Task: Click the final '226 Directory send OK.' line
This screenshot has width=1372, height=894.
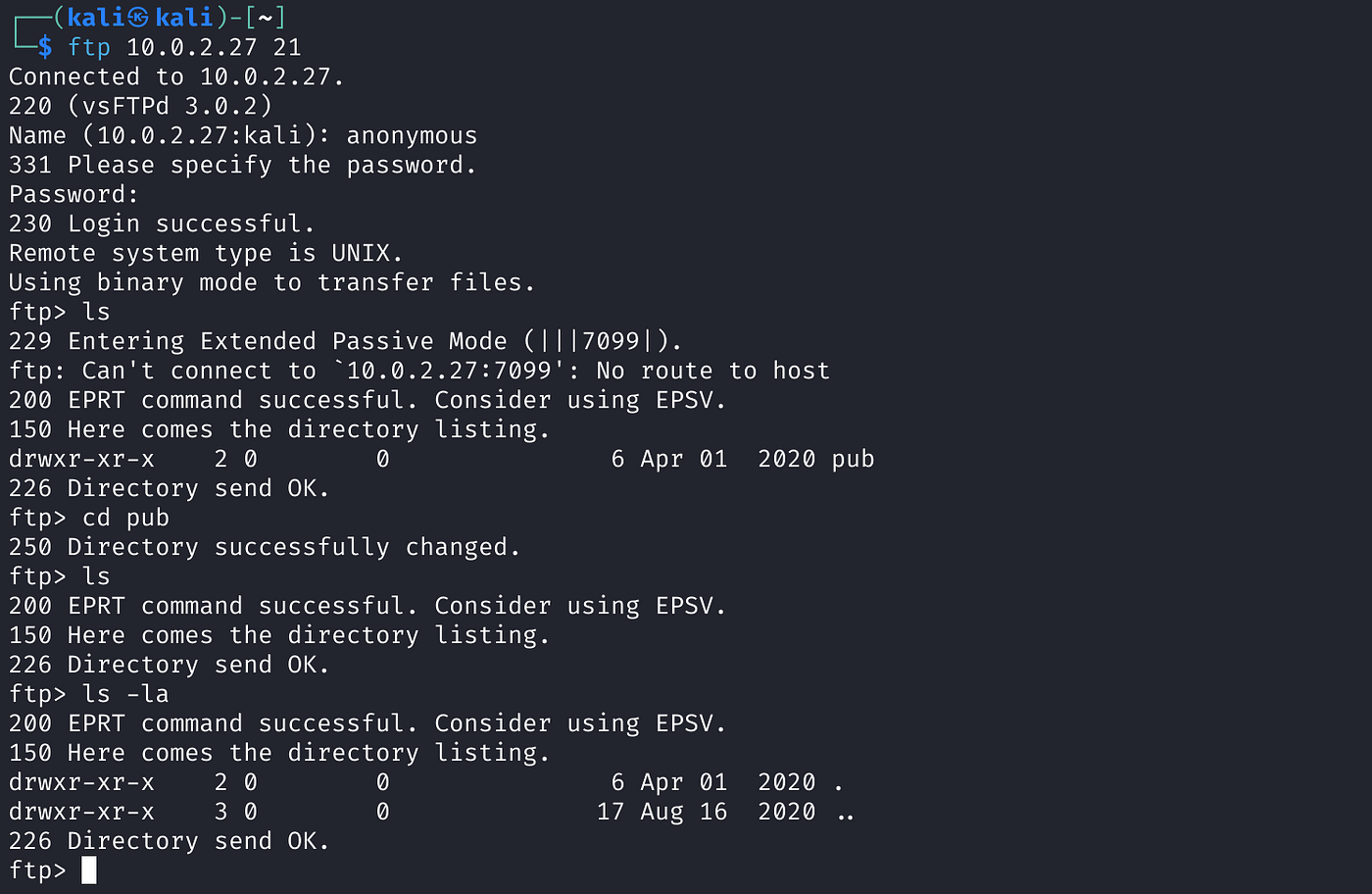Action: (x=170, y=841)
